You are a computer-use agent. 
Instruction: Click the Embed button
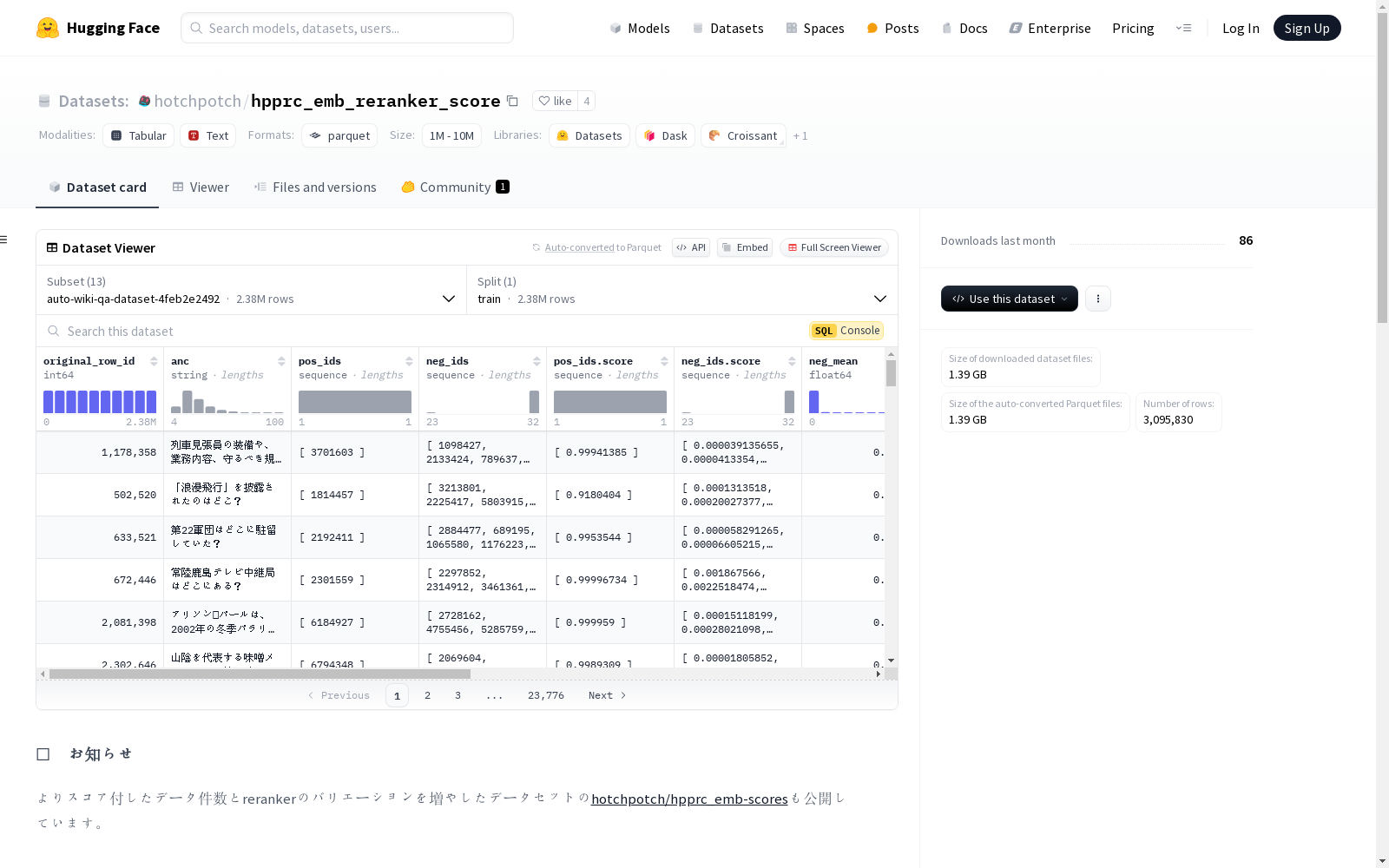pos(745,247)
